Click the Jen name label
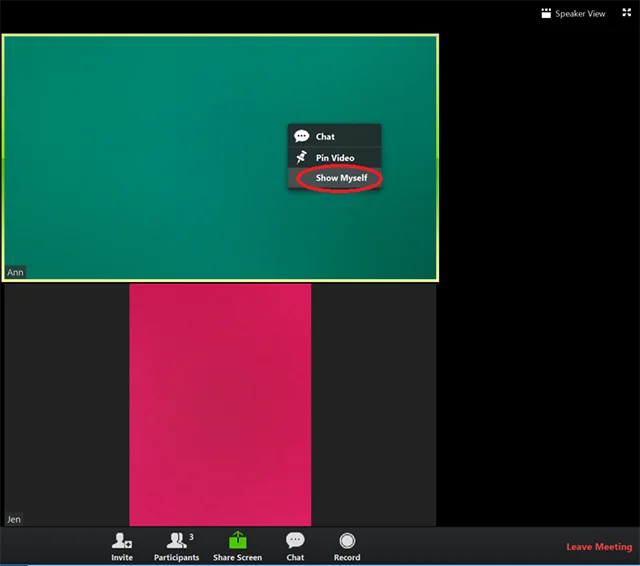 13,519
